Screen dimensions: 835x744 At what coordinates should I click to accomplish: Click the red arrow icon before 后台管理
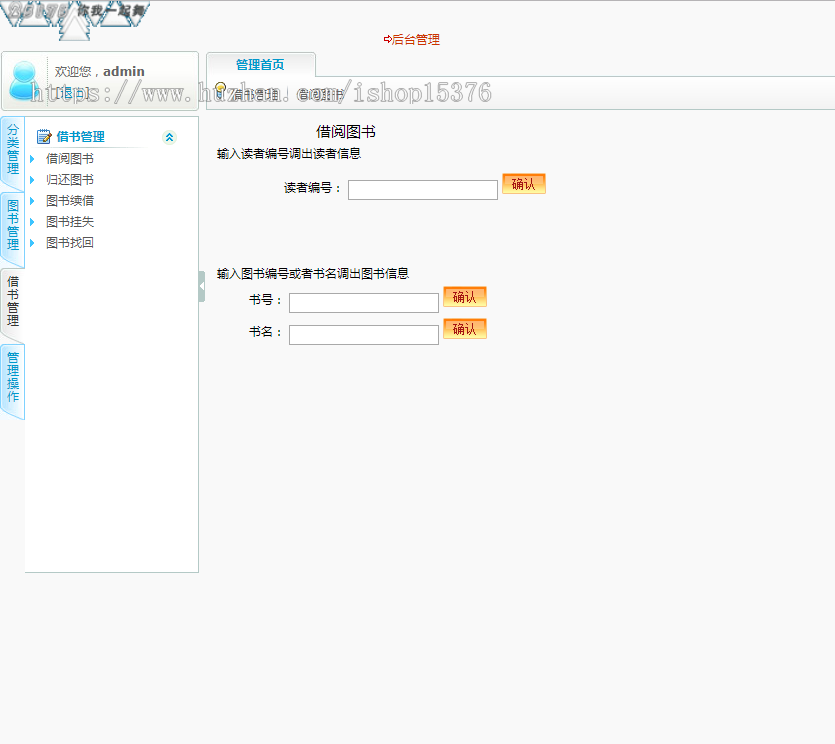click(x=386, y=39)
